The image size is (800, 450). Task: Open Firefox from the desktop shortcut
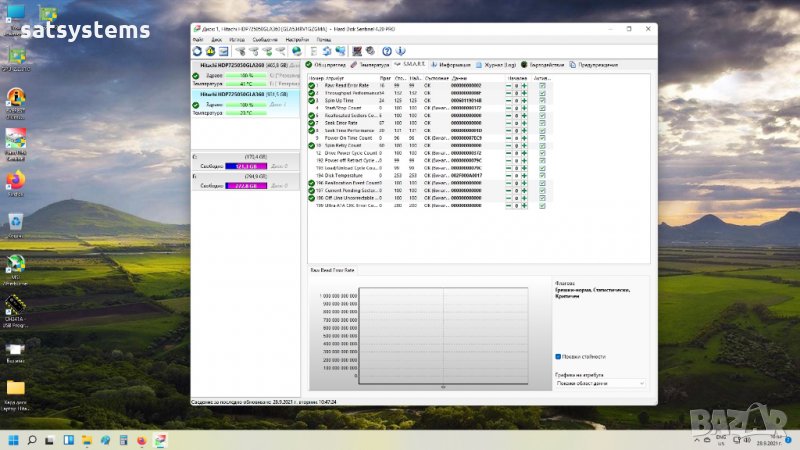coord(16,182)
